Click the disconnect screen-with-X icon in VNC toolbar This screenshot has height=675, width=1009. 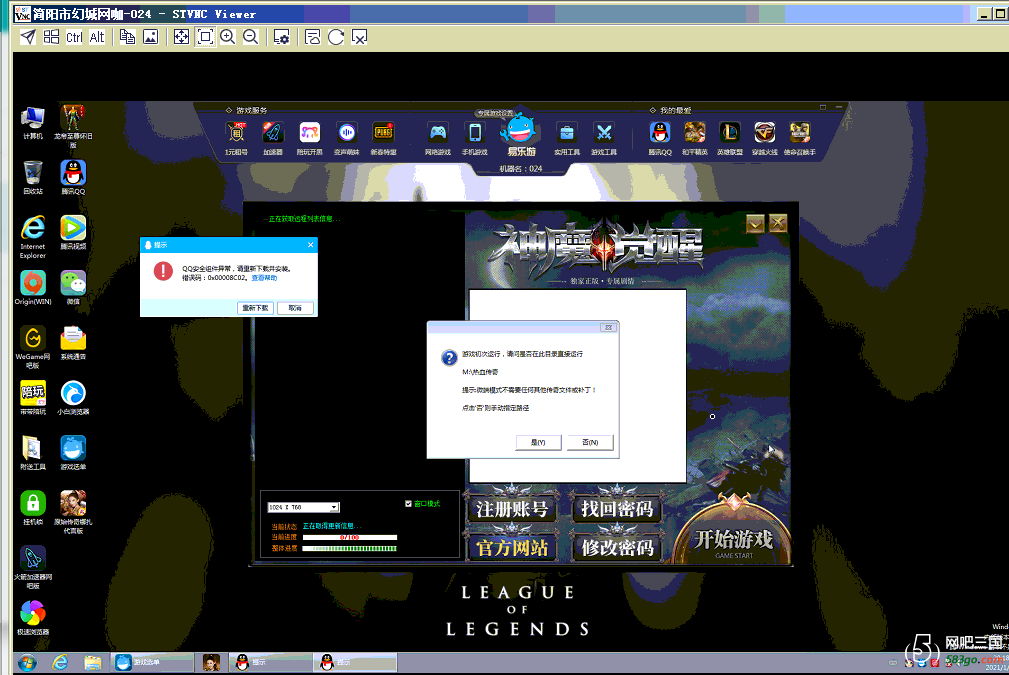click(x=359, y=37)
